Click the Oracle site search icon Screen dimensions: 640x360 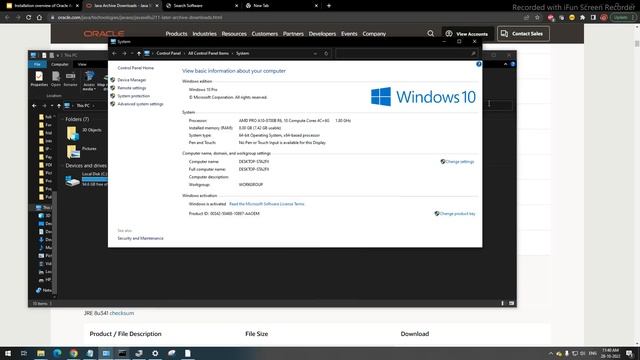[431, 33]
